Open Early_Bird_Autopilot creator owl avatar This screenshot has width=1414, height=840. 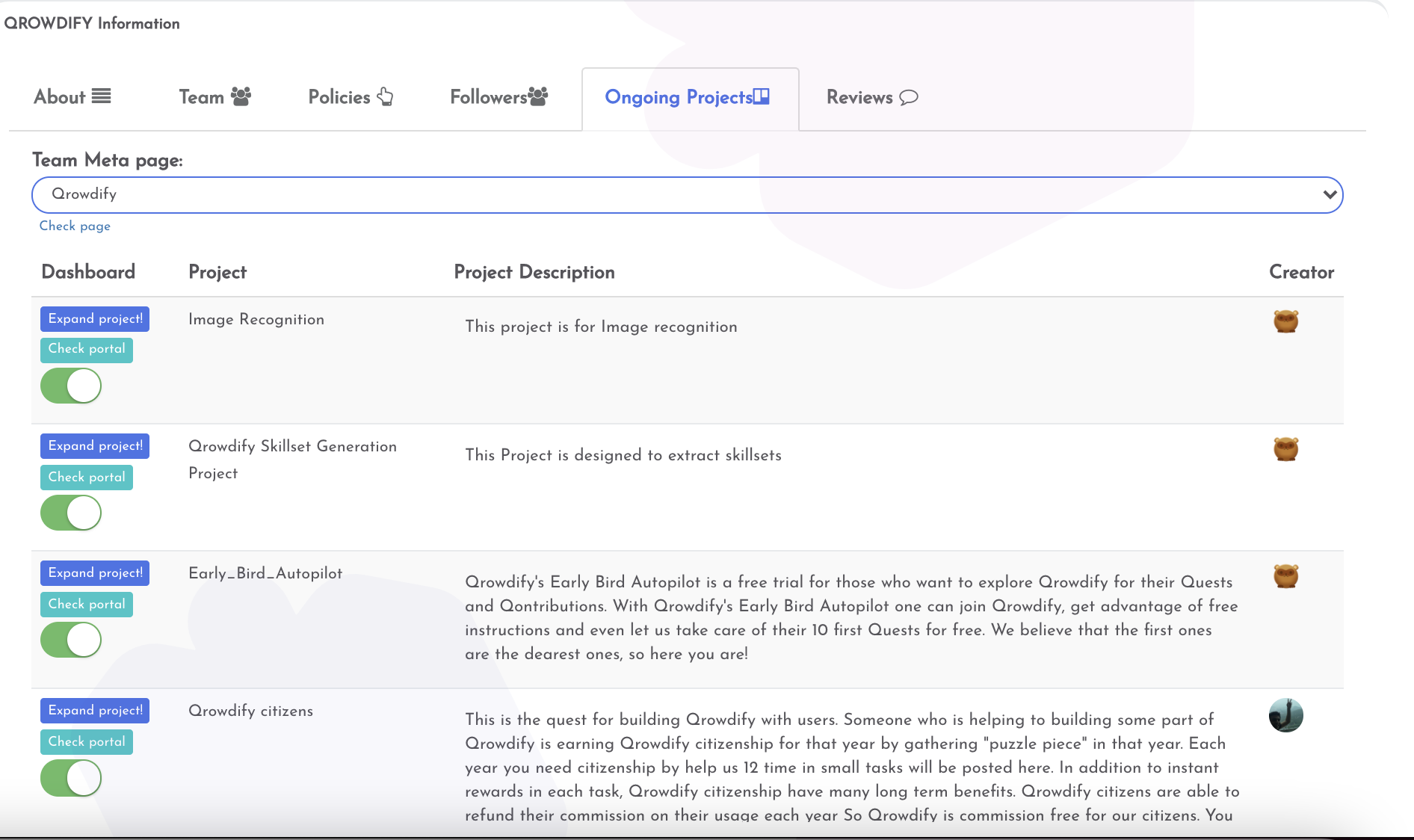[x=1285, y=576]
